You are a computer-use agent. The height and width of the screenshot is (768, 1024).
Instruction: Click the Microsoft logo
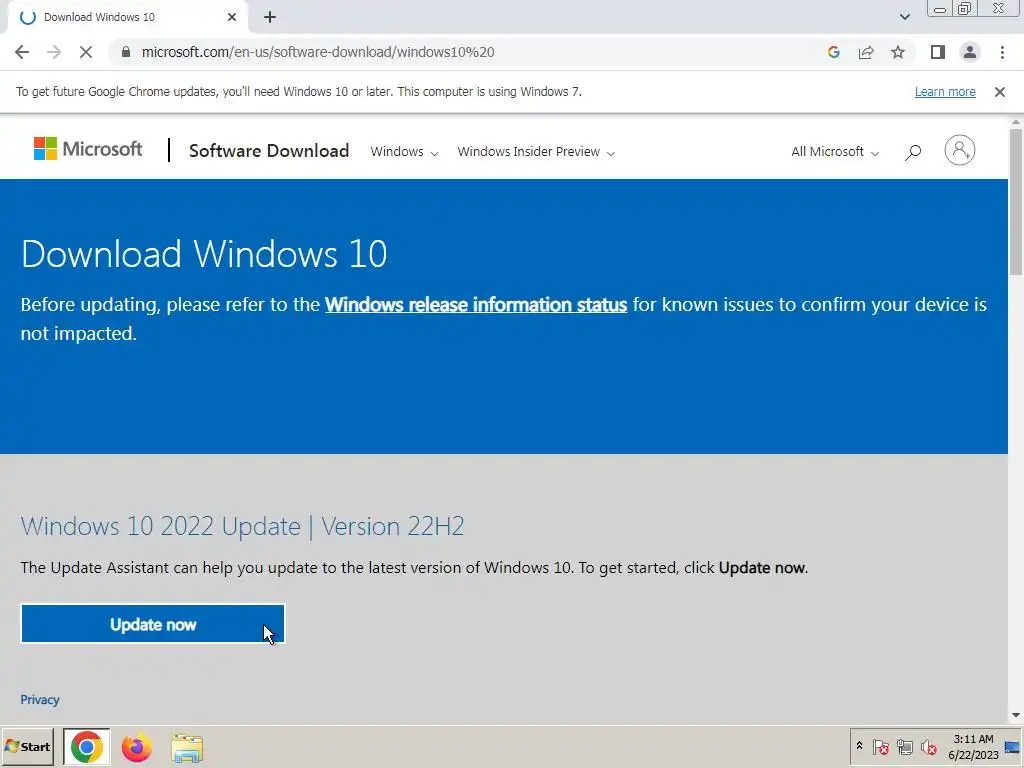pyautogui.click(x=88, y=150)
